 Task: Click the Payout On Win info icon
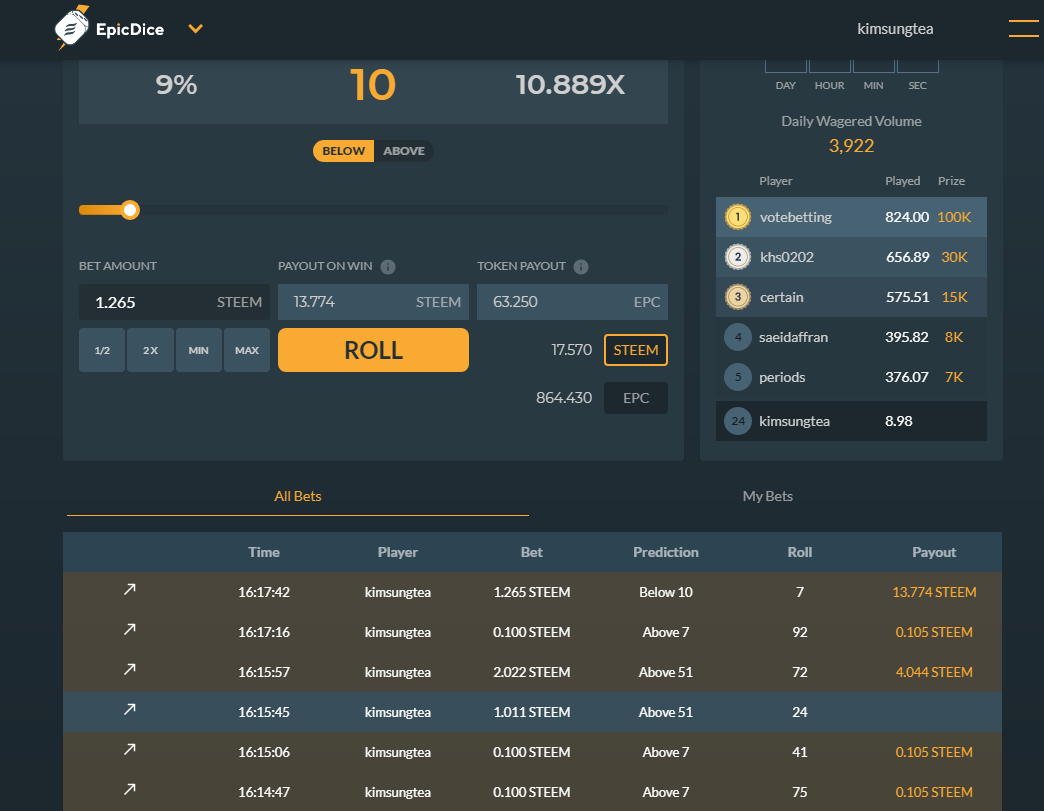point(388,267)
